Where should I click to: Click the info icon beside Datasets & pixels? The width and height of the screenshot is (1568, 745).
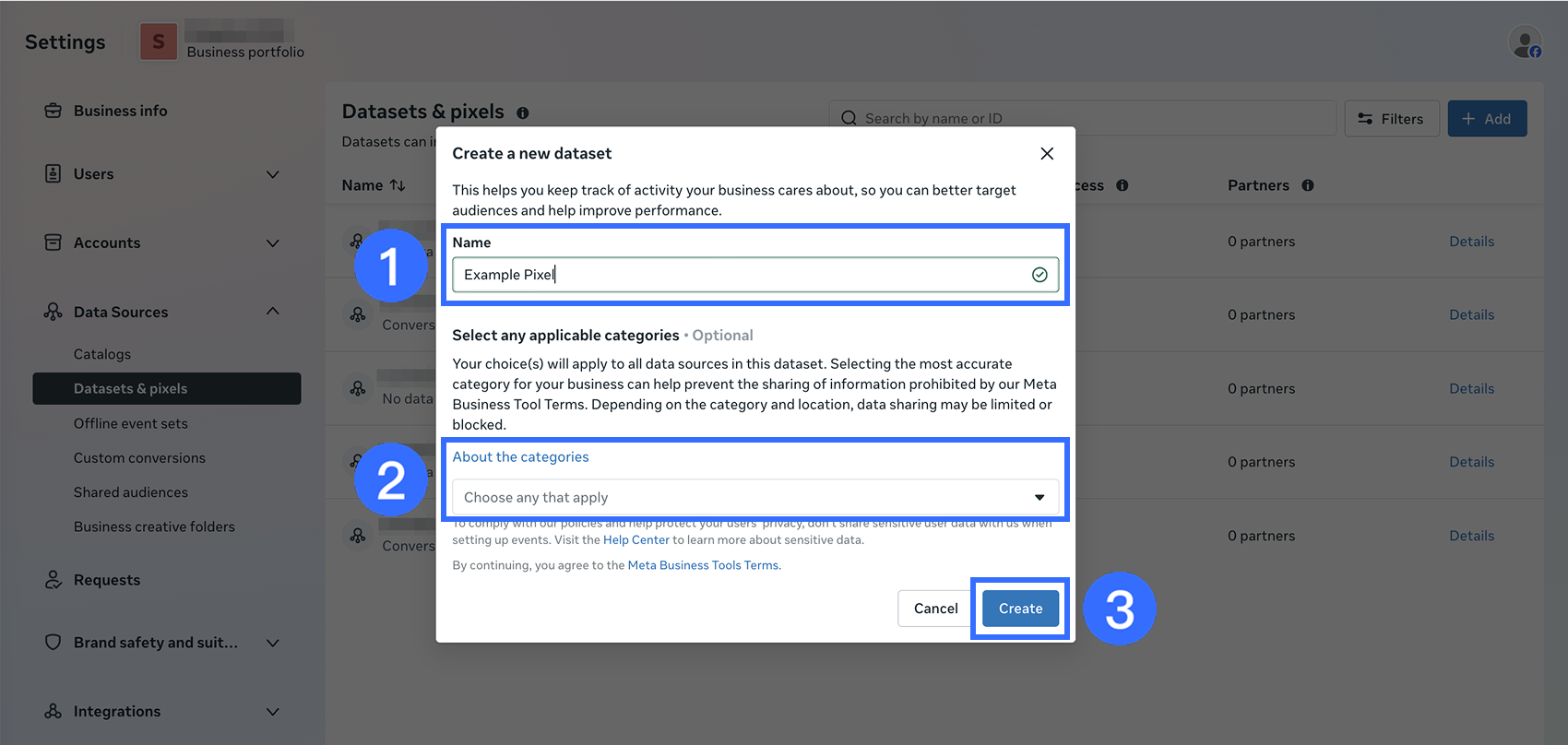click(523, 112)
